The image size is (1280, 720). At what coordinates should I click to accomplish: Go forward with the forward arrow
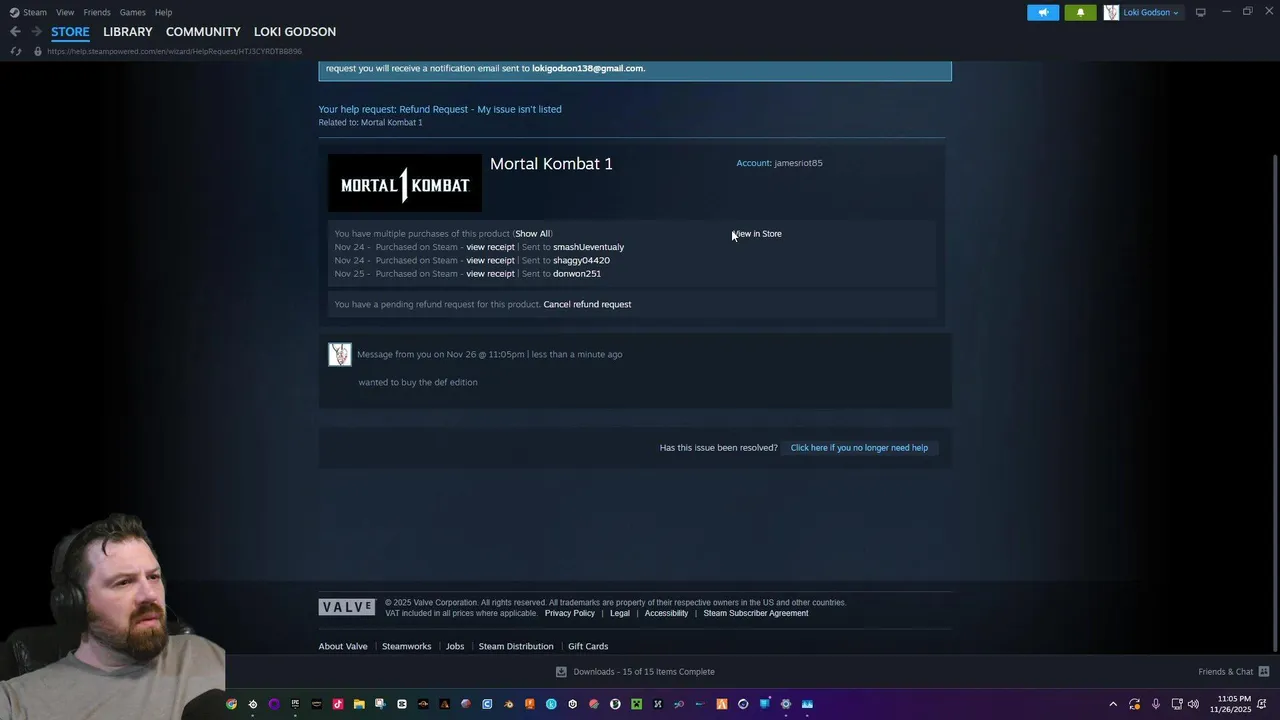click(x=36, y=31)
